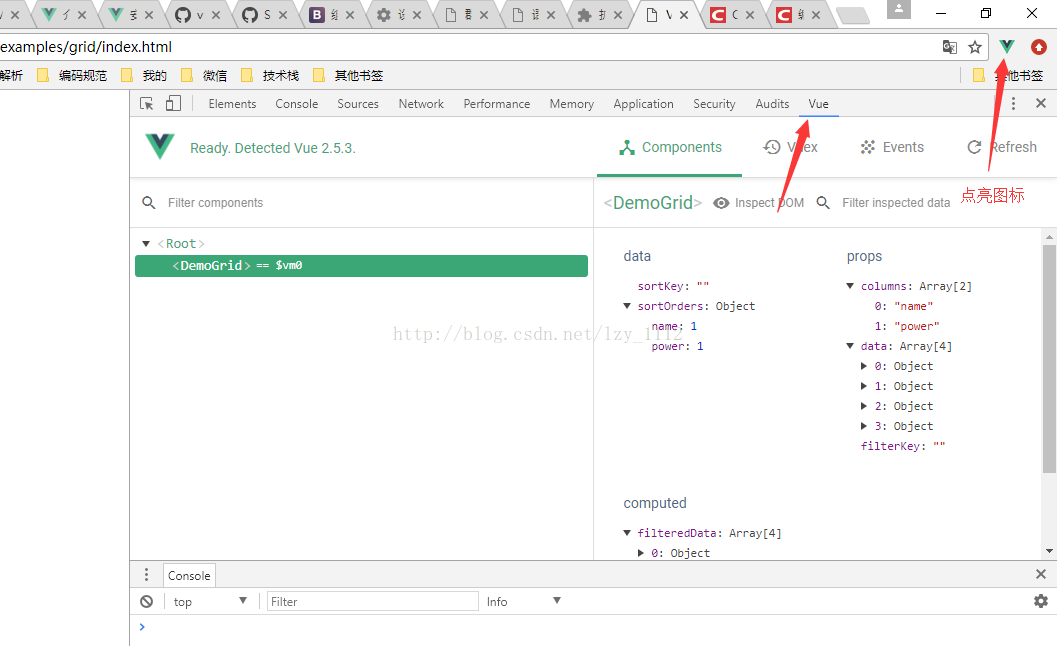The width and height of the screenshot is (1057, 646).
Task: Clear console with the ban icon
Action: click(x=146, y=601)
